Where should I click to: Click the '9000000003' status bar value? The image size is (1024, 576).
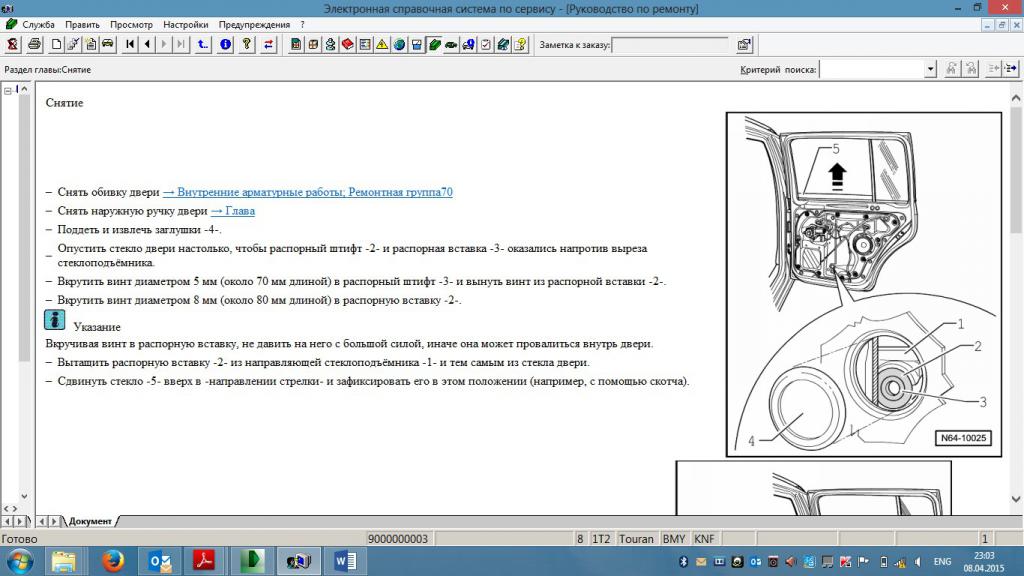[398, 539]
